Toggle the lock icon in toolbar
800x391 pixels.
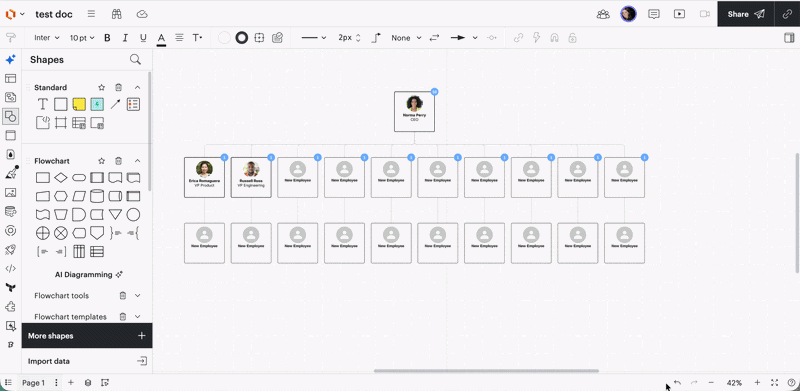(572, 38)
